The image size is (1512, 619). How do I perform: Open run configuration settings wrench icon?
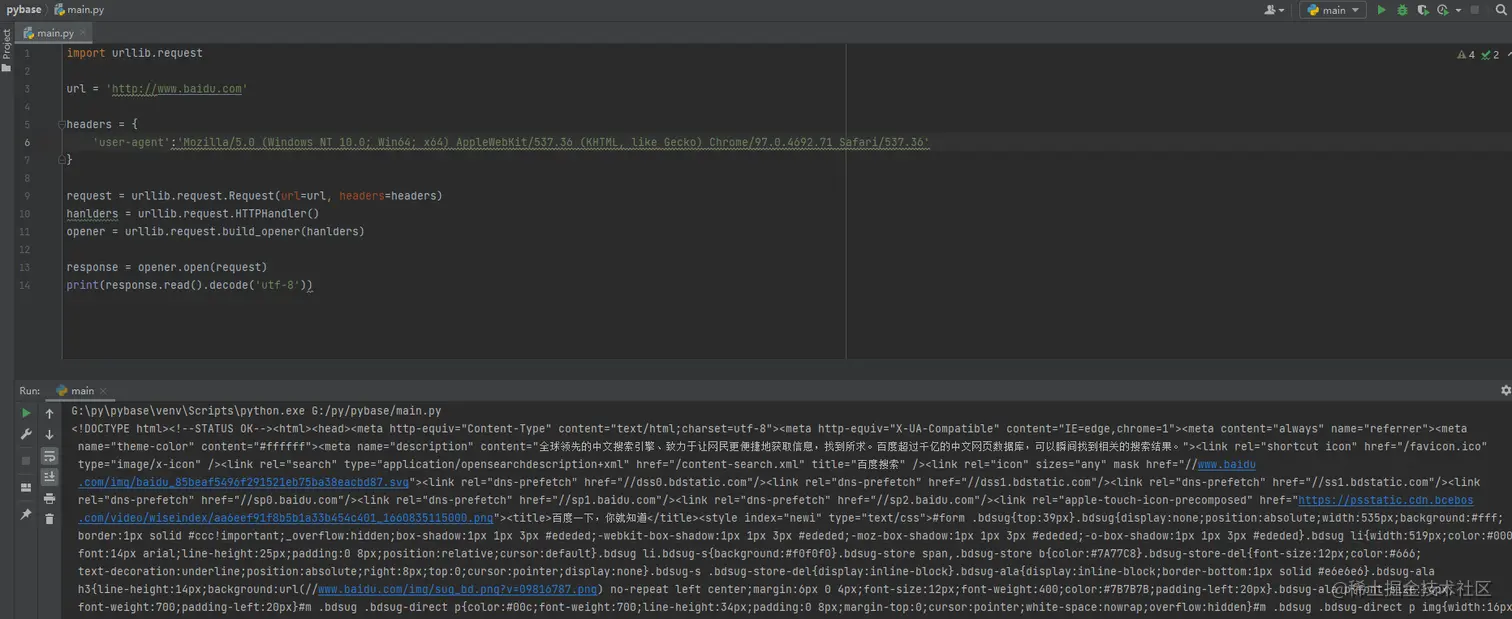coord(26,434)
